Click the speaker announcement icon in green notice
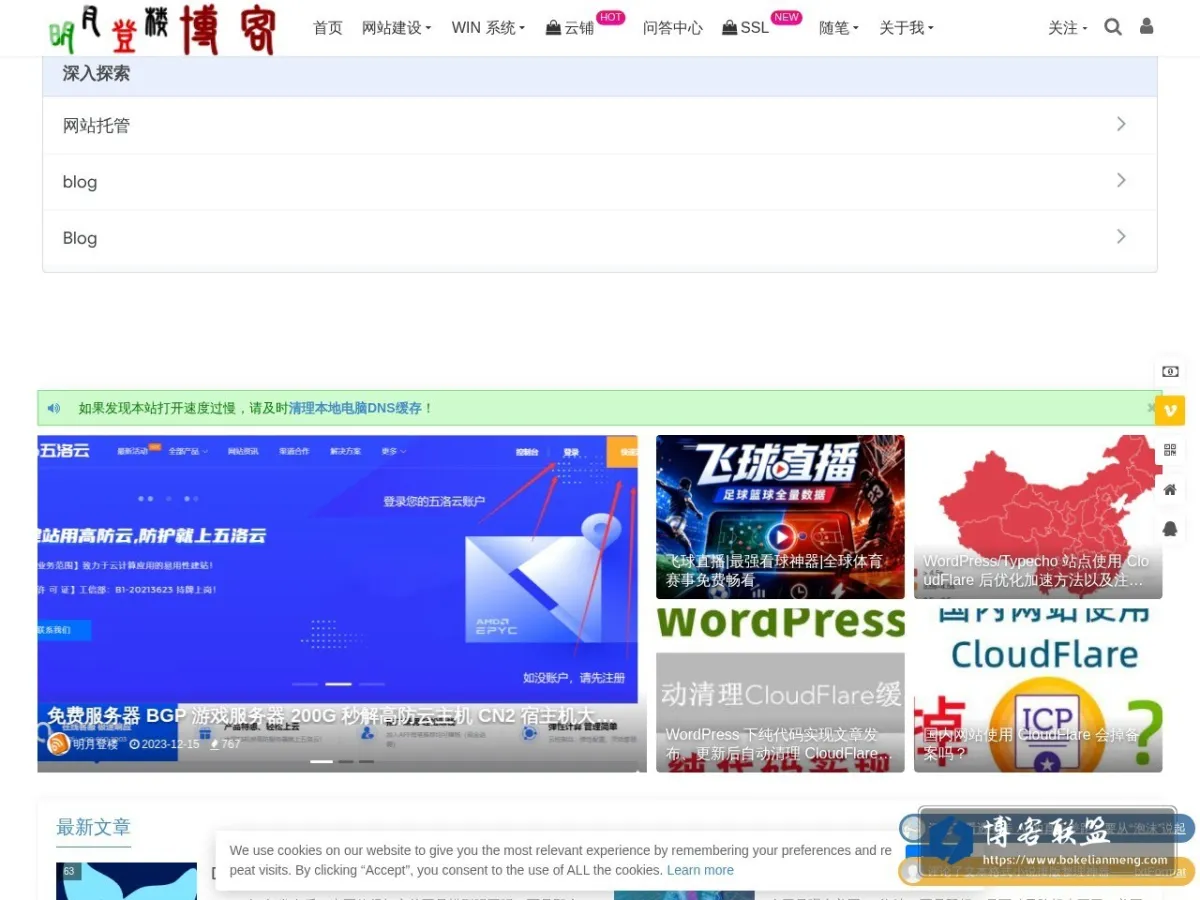 click(54, 408)
